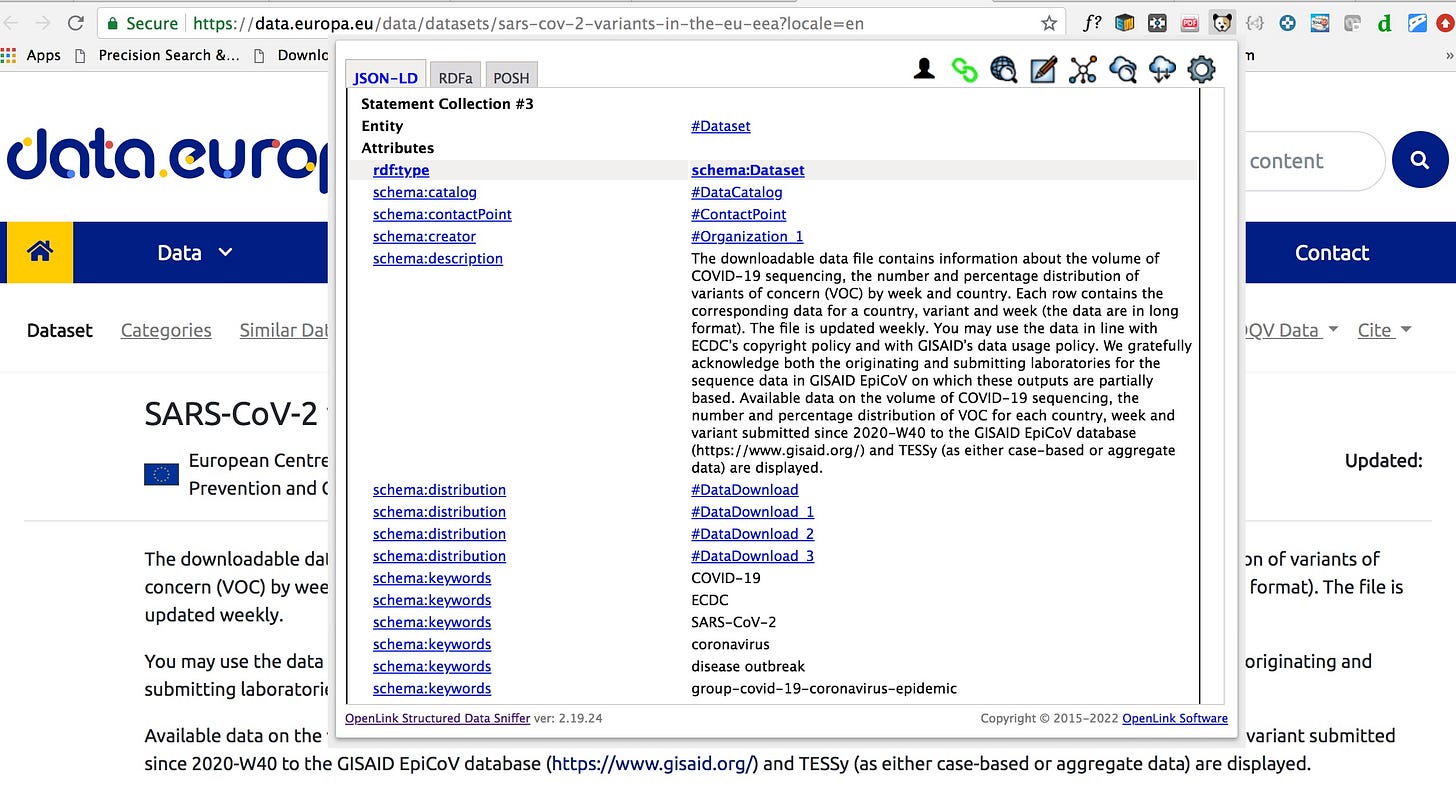Open the #DataDownload_2 link
The height and width of the screenshot is (792, 1456).
(752, 534)
